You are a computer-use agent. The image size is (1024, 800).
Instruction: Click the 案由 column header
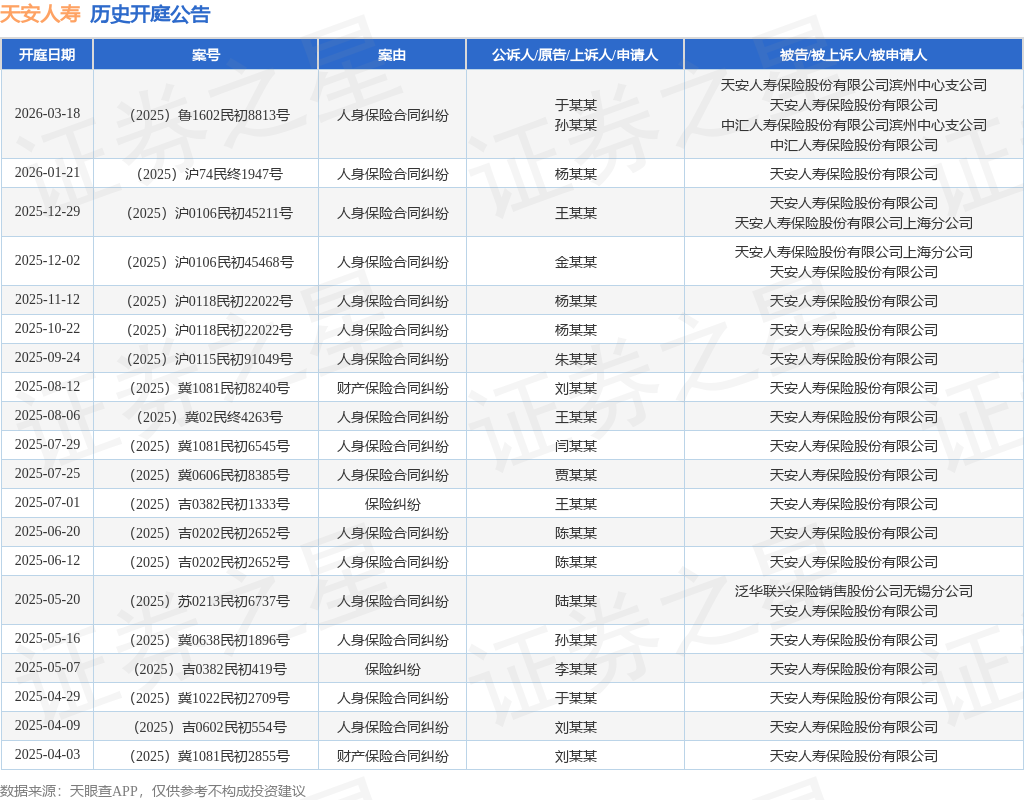[392, 55]
